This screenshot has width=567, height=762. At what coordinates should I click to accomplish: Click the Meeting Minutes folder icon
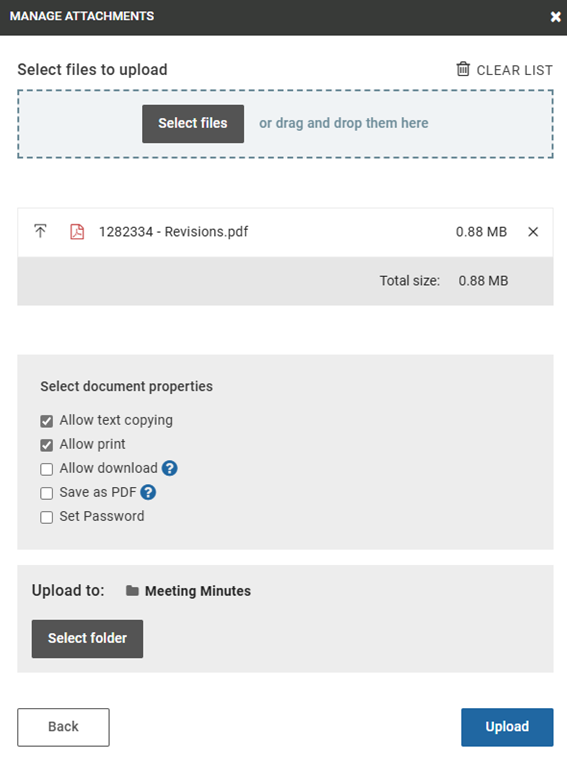click(132, 590)
